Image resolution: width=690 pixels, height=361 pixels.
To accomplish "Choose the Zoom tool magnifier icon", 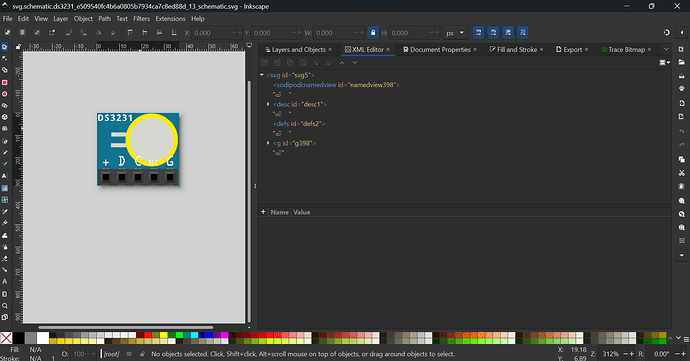I will pyautogui.click(x=5, y=305).
